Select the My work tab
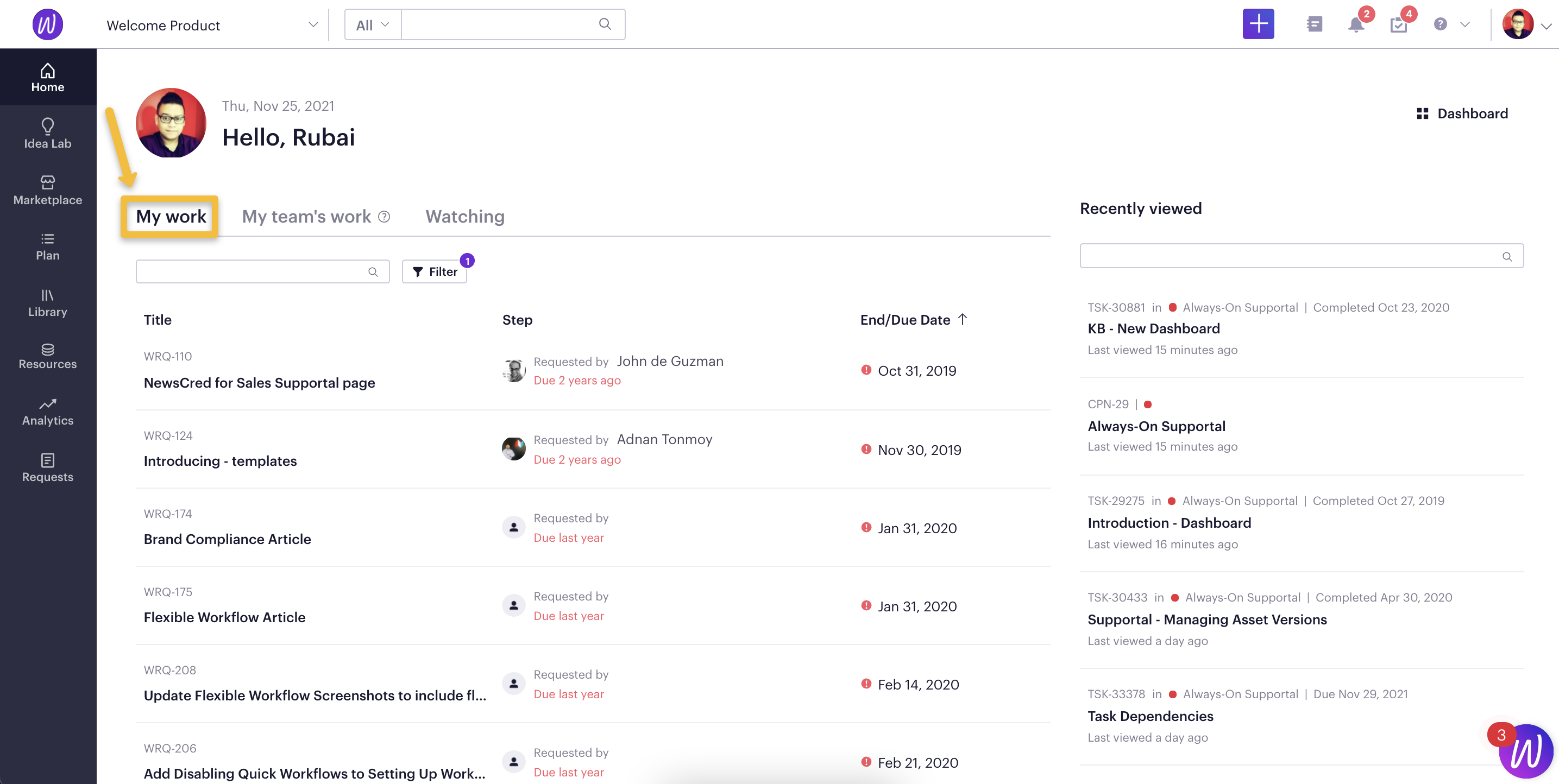This screenshot has width=1559, height=784. point(171,217)
